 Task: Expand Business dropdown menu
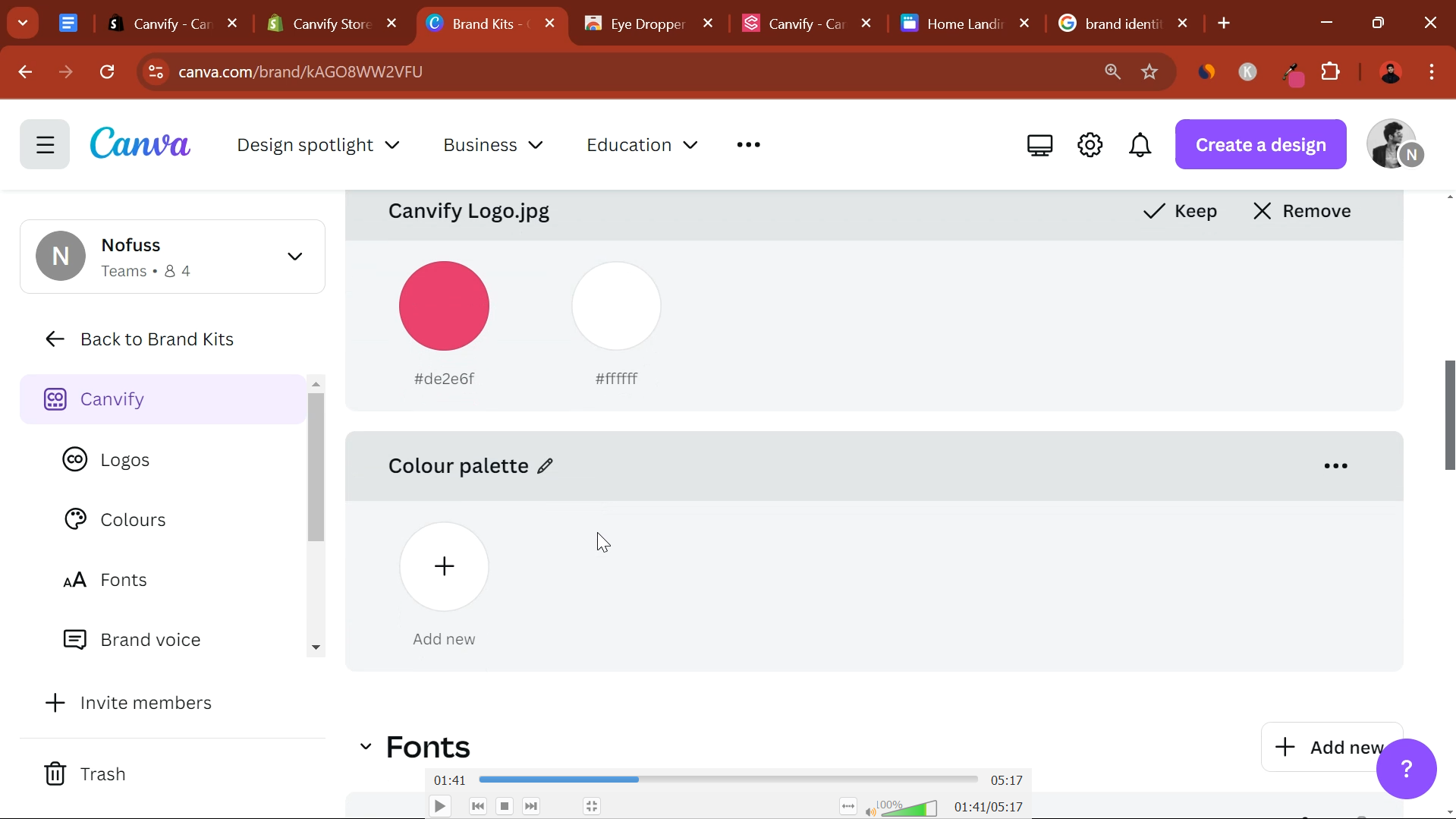tap(493, 145)
